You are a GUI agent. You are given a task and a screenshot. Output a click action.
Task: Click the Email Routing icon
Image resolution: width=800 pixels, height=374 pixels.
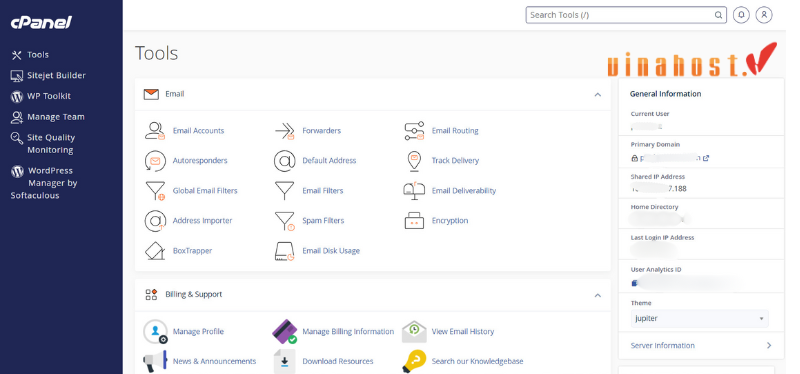(414, 131)
